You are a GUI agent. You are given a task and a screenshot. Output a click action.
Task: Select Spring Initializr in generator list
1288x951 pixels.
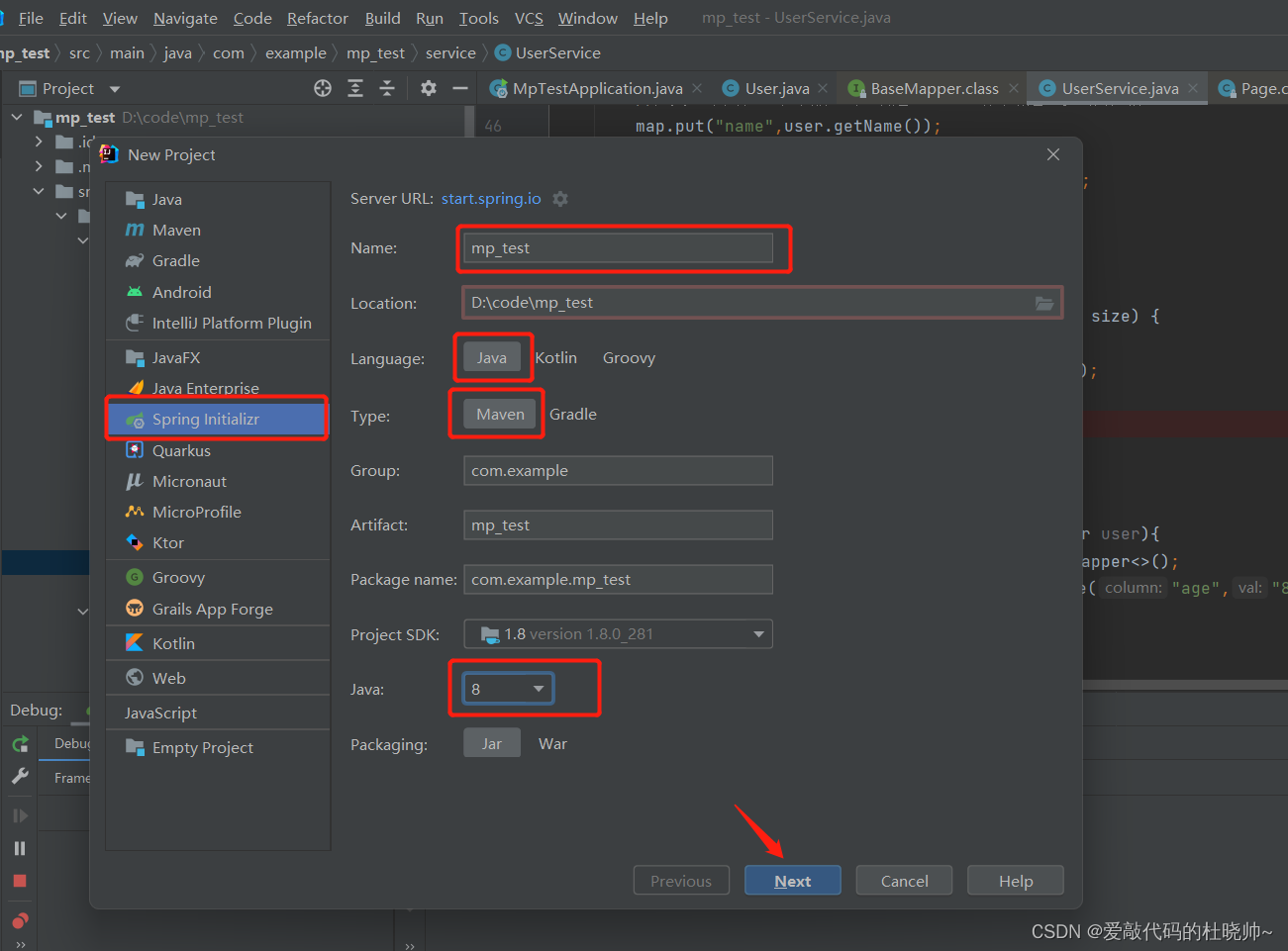pyautogui.click(x=218, y=419)
